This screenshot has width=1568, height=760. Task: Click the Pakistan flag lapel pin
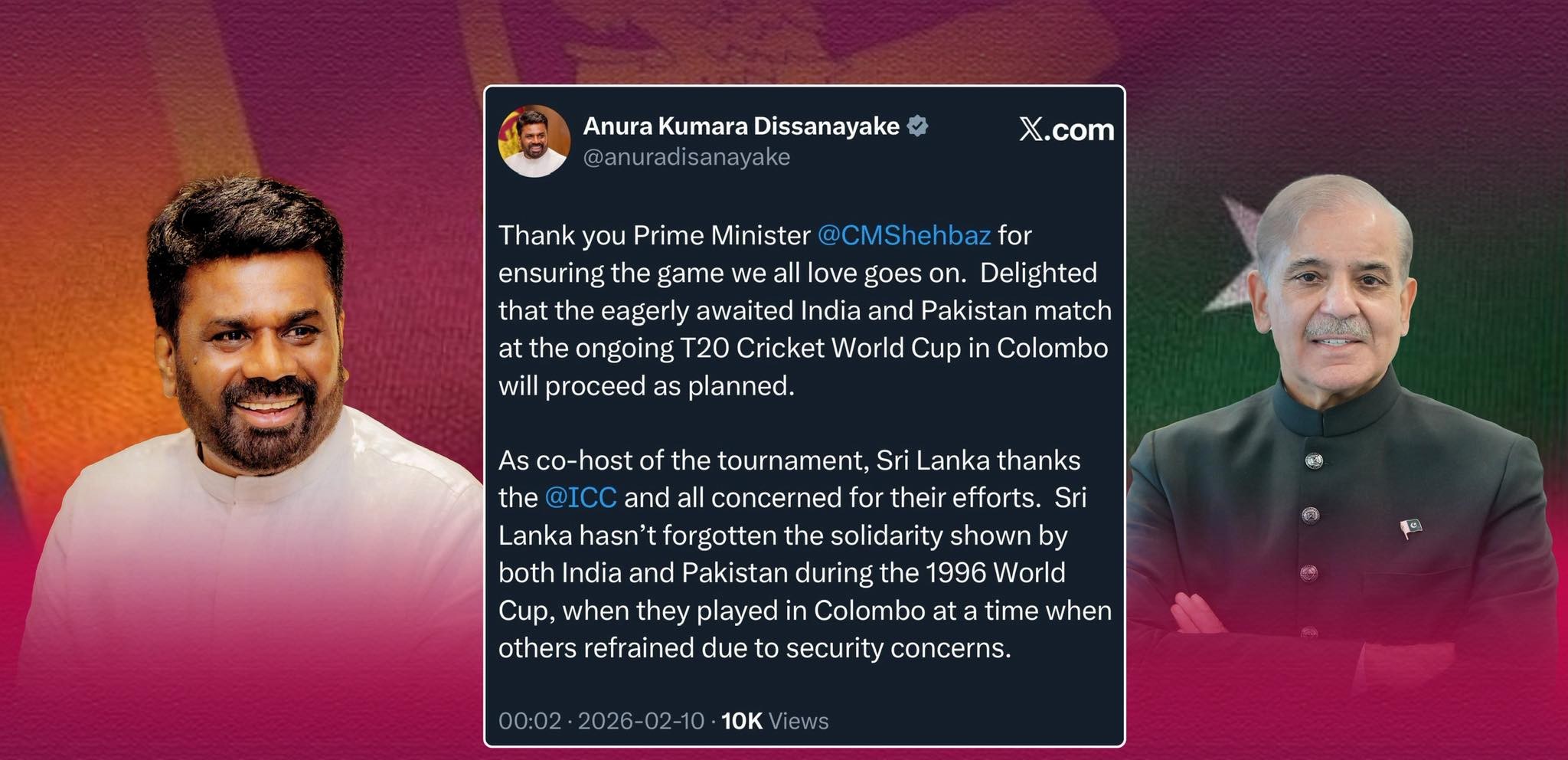click(x=1410, y=527)
